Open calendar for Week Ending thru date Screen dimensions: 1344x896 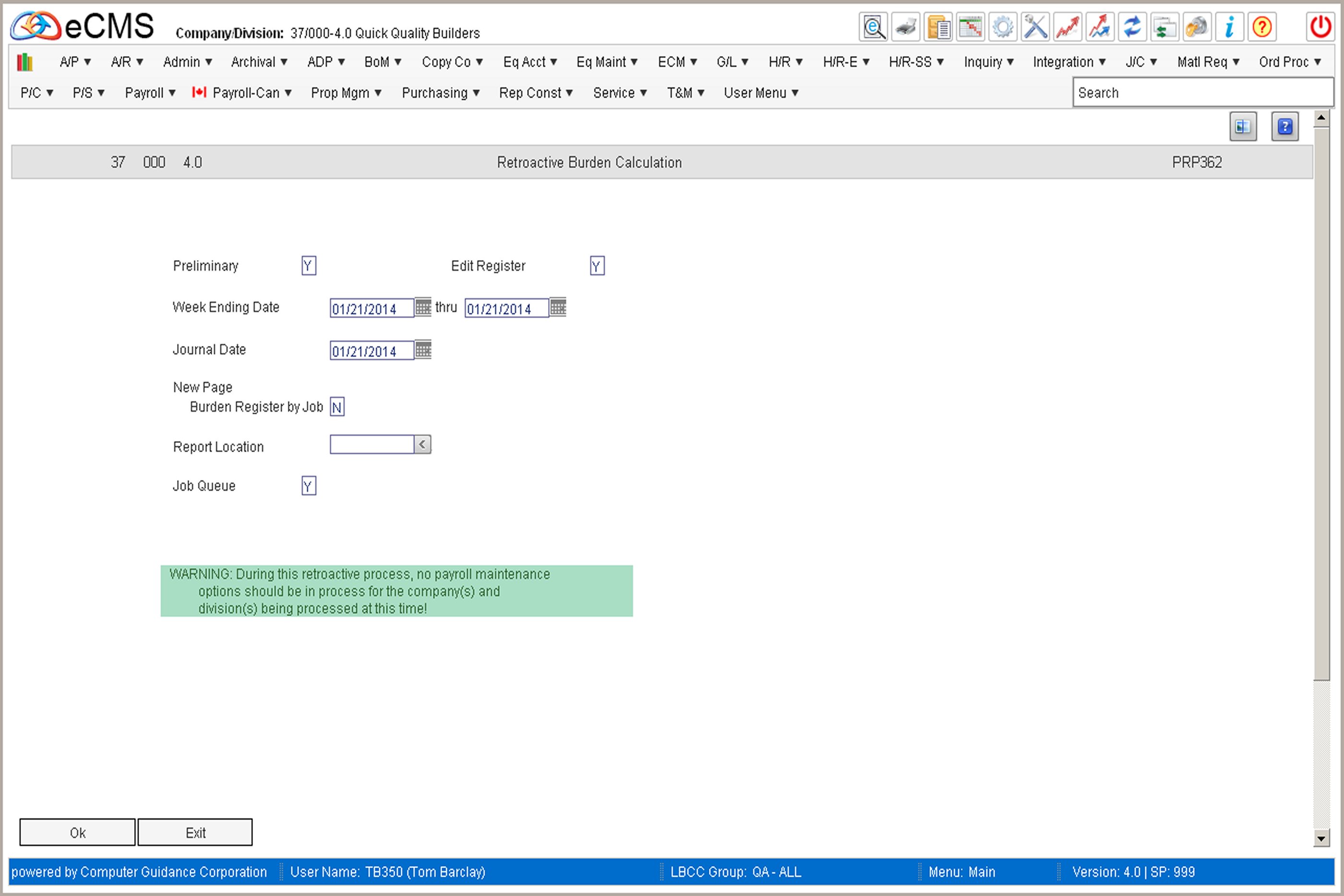pyautogui.click(x=558, y=308)
